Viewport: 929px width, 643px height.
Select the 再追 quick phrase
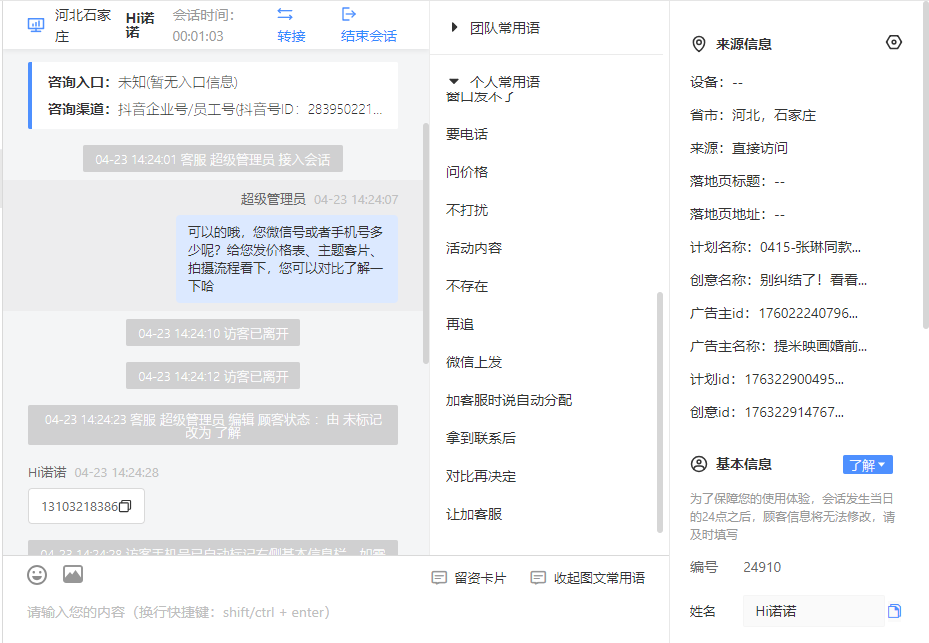click(x=460, y=324)
